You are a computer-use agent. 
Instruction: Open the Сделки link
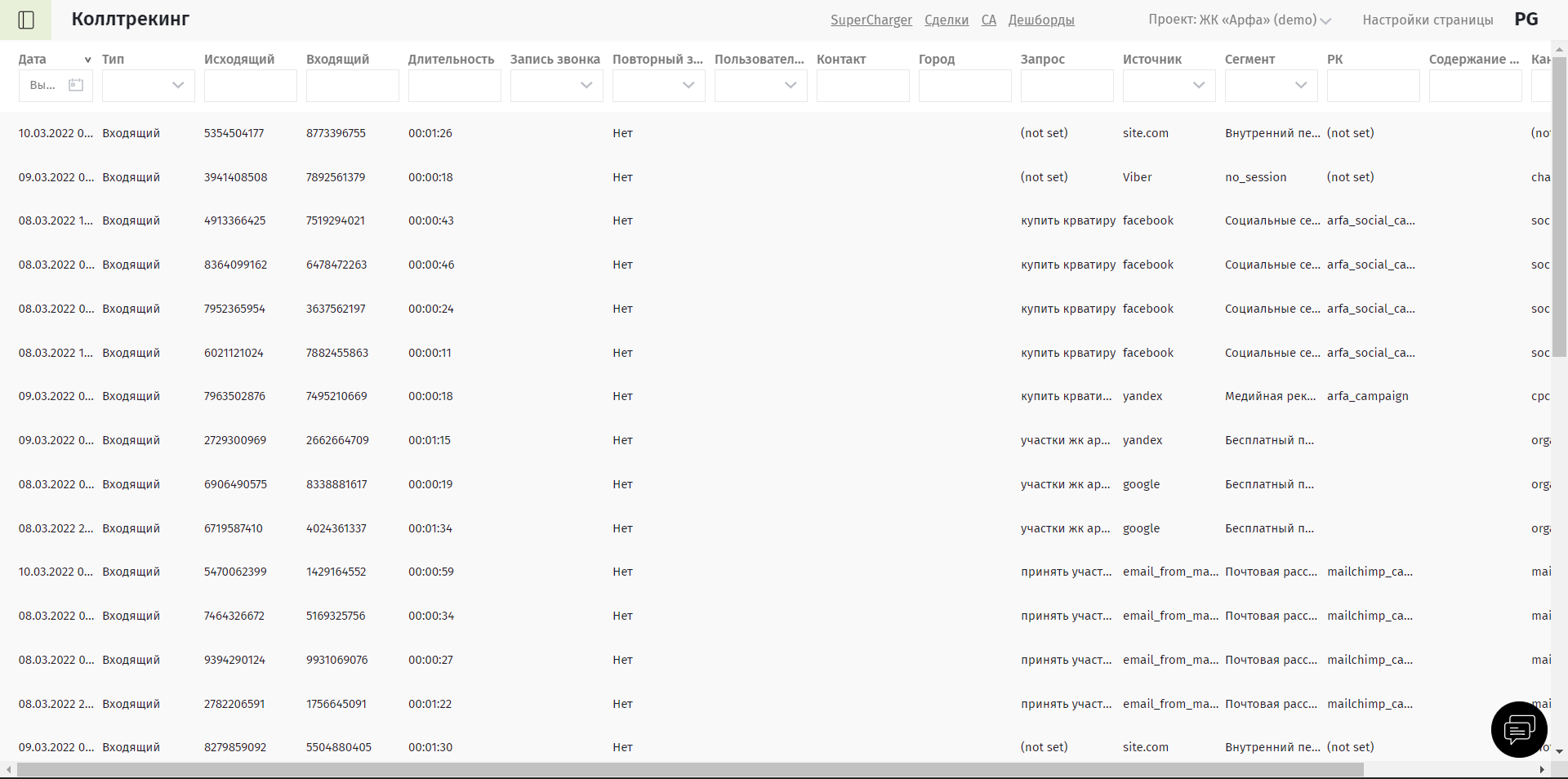tap(947, 20)
